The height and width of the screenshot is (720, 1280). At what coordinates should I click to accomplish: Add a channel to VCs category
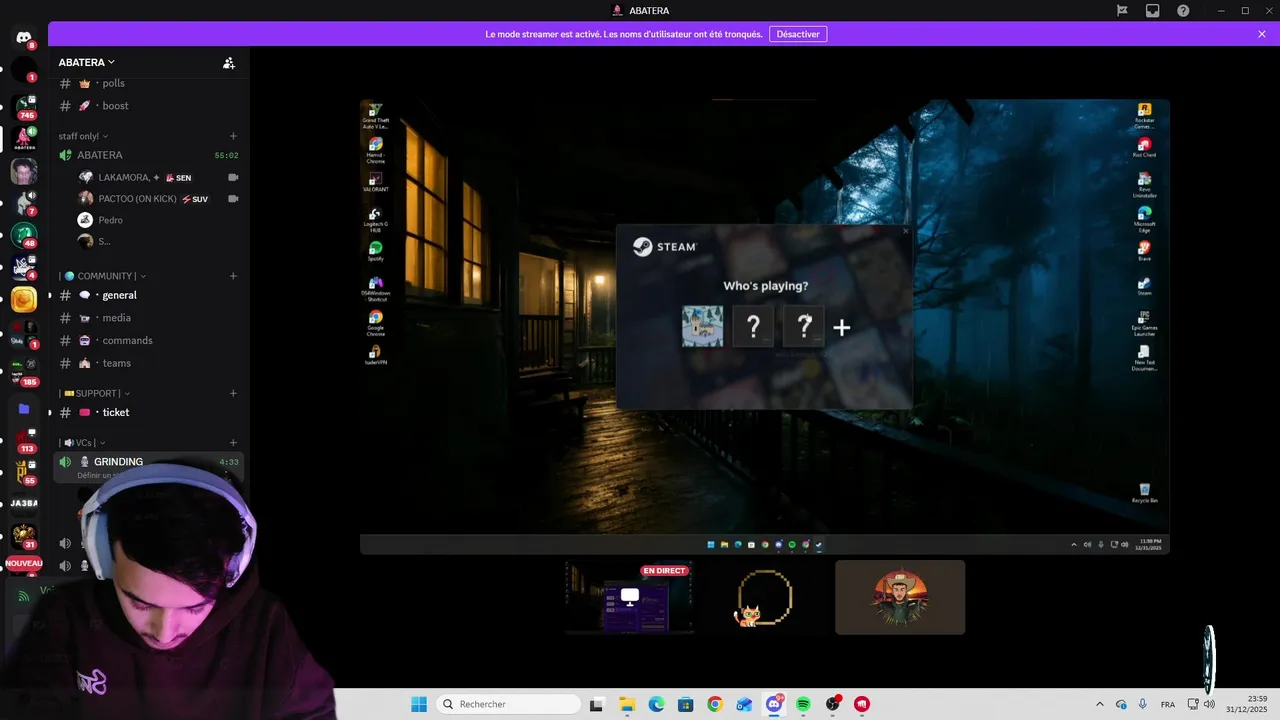coord(233,442)
